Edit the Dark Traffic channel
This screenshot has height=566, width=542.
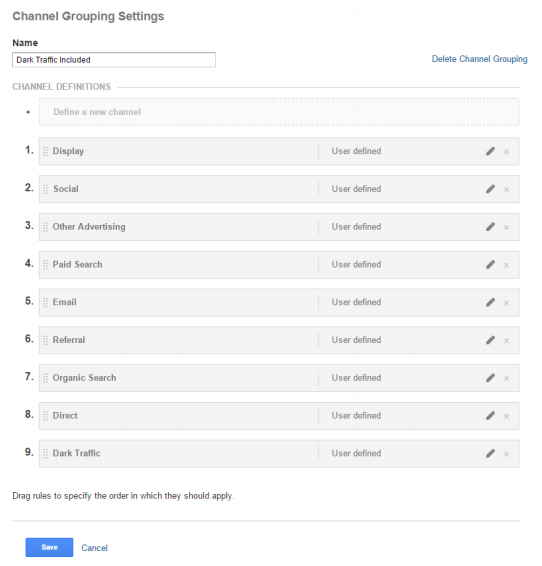click(490, 453)
